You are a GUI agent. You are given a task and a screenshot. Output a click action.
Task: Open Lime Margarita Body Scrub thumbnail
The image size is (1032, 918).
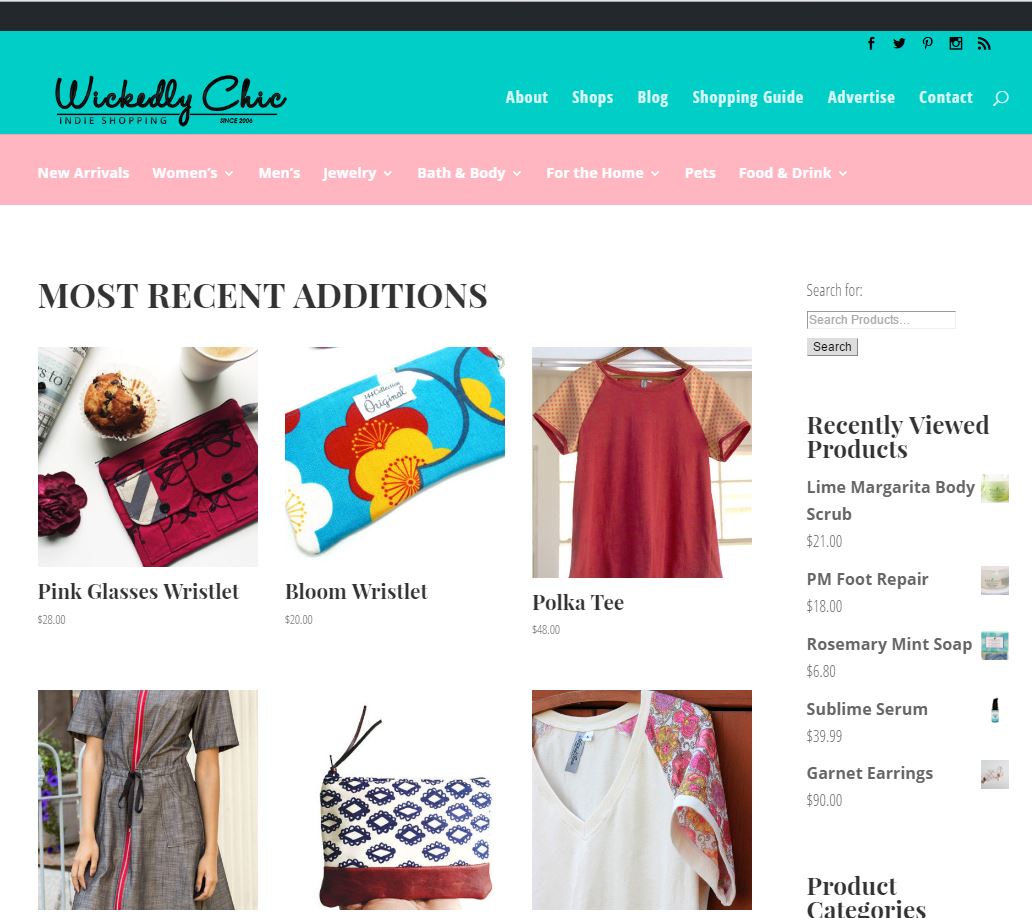tap(994, 488)
